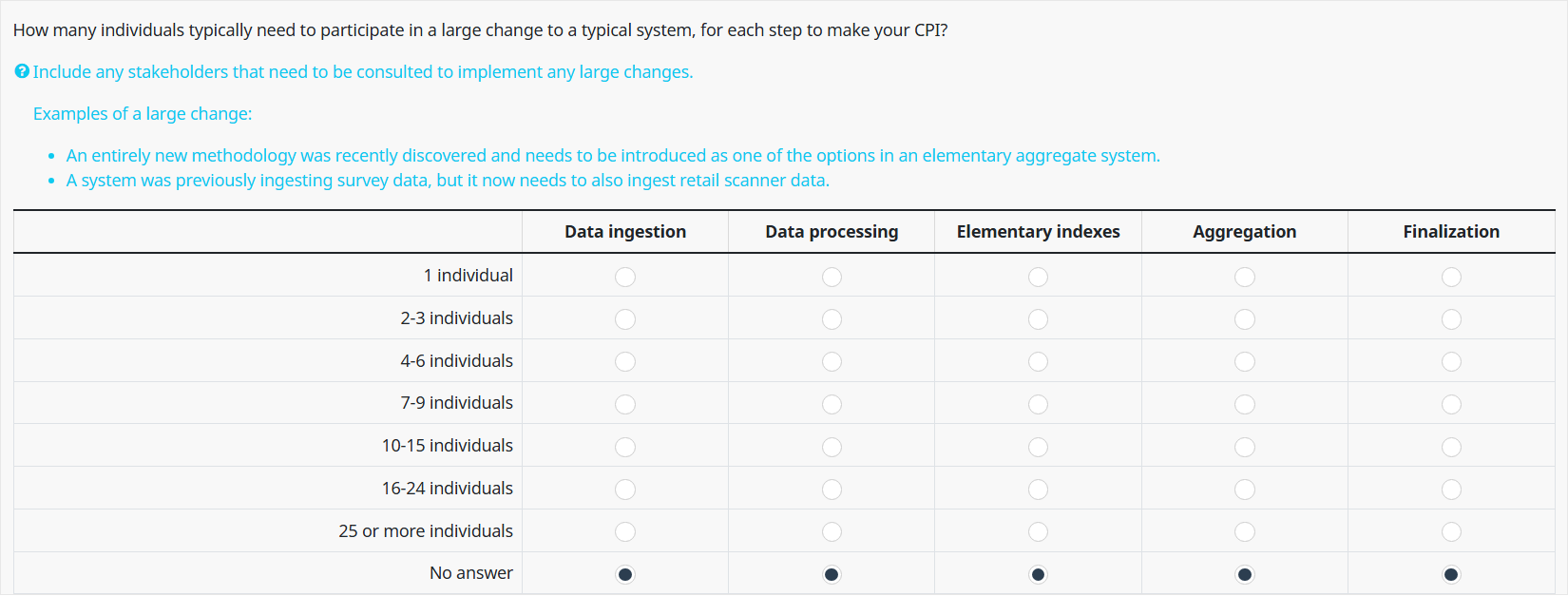Choose 4-6 individuals for Elementary indexes
Viewport: 1568px width, 596px height.
(x=1038, y=361)
